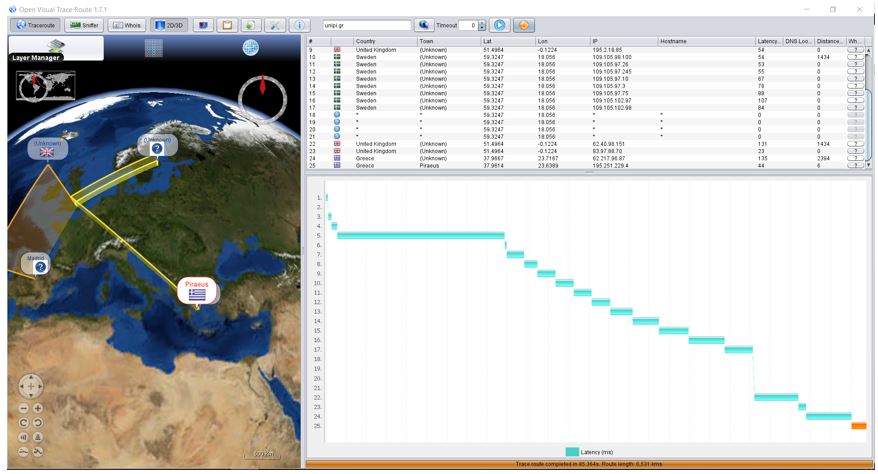Tilt the map view down

(38, 437)
